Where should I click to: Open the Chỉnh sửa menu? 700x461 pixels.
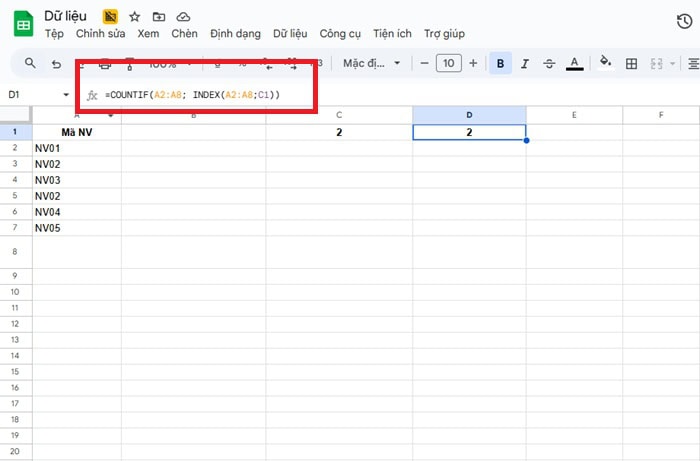(x=100, y=33)
